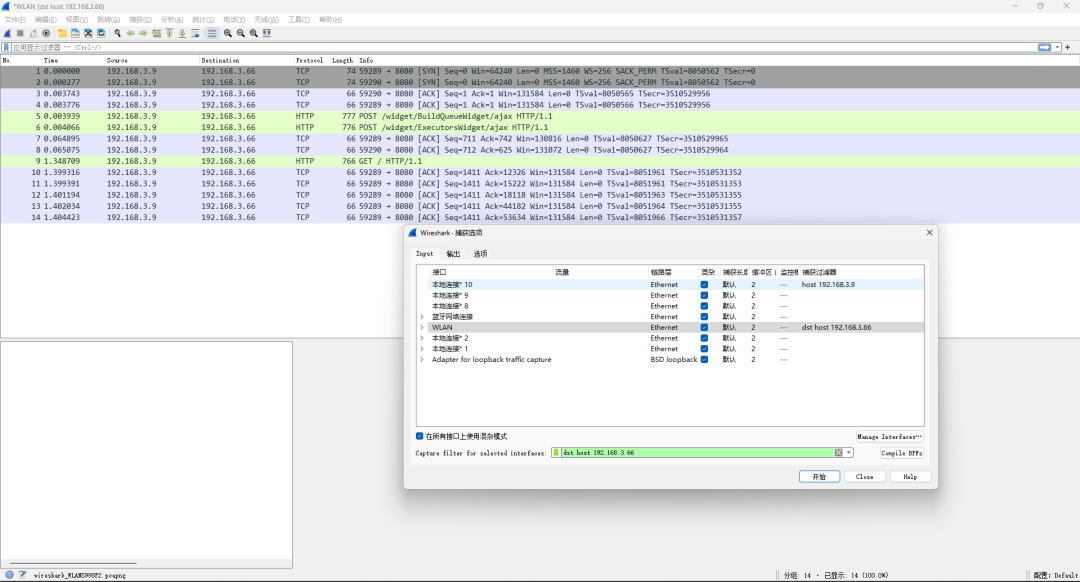This screenshot has width=1080, height=582.
Task: Open the 分析(A) menu
Action: pyautogui.click(x=172, y=19)
